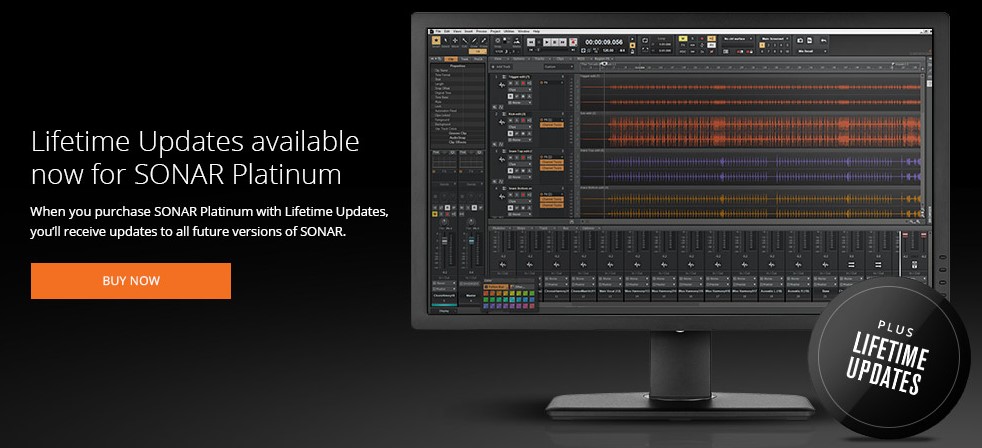Open the Insert menu
982x448 pixels.
click(x=468, y=31)
